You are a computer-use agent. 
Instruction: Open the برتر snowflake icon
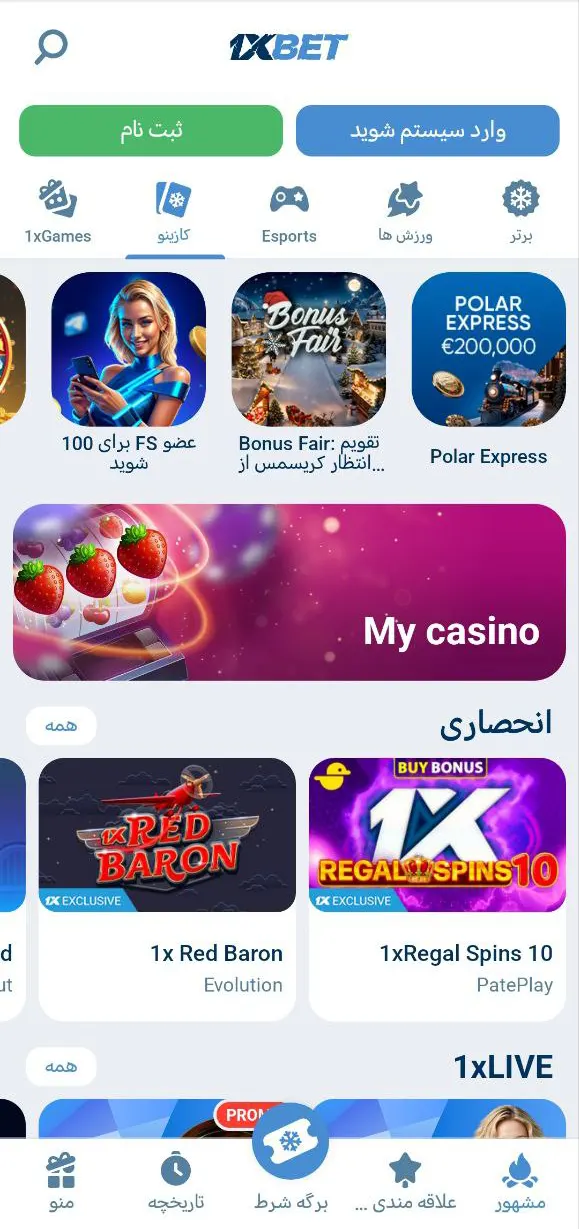click(520, 199)
